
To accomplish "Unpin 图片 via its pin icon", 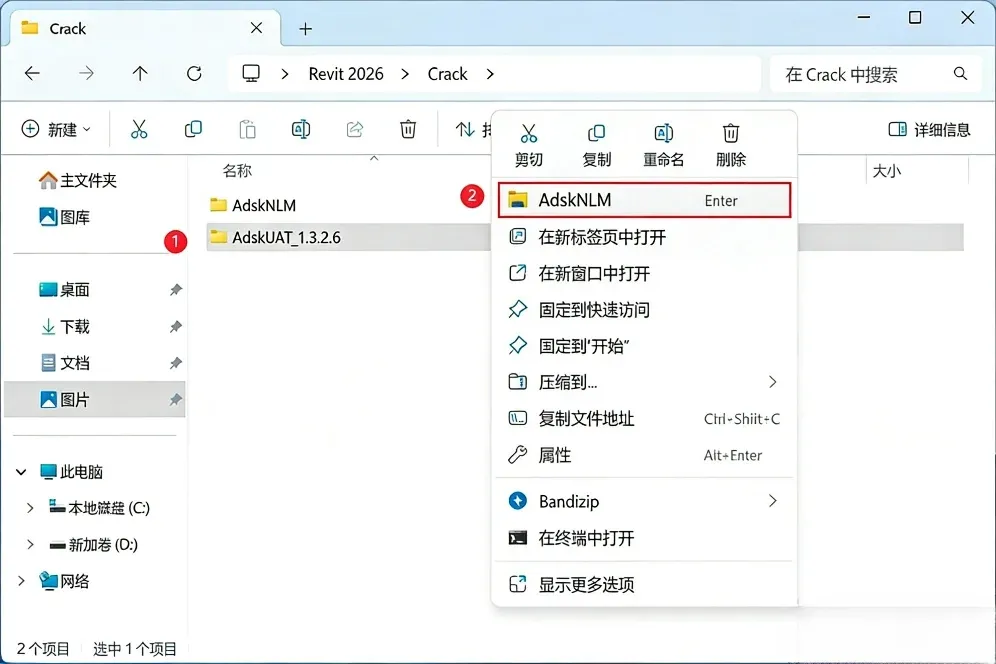I will coord(176,400).
